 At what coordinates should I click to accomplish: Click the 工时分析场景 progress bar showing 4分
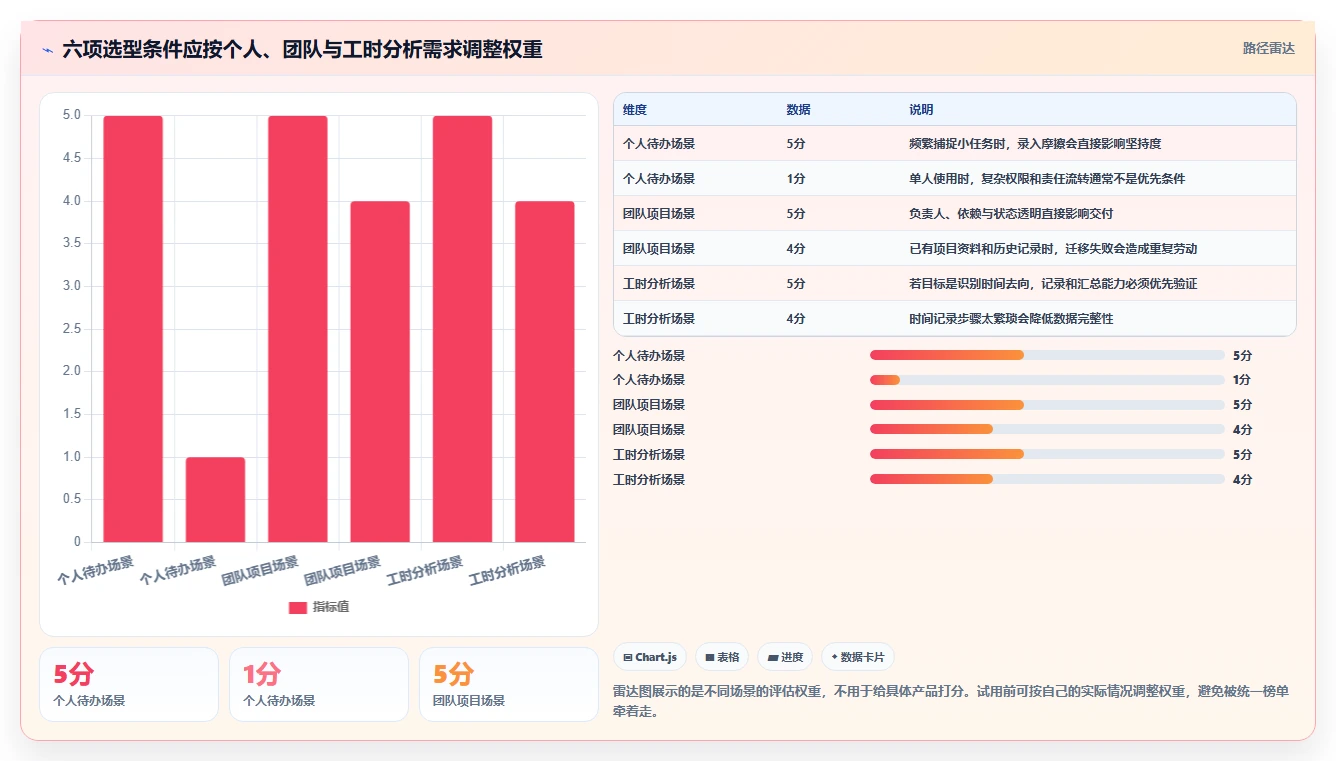(x=1047, y=479)
